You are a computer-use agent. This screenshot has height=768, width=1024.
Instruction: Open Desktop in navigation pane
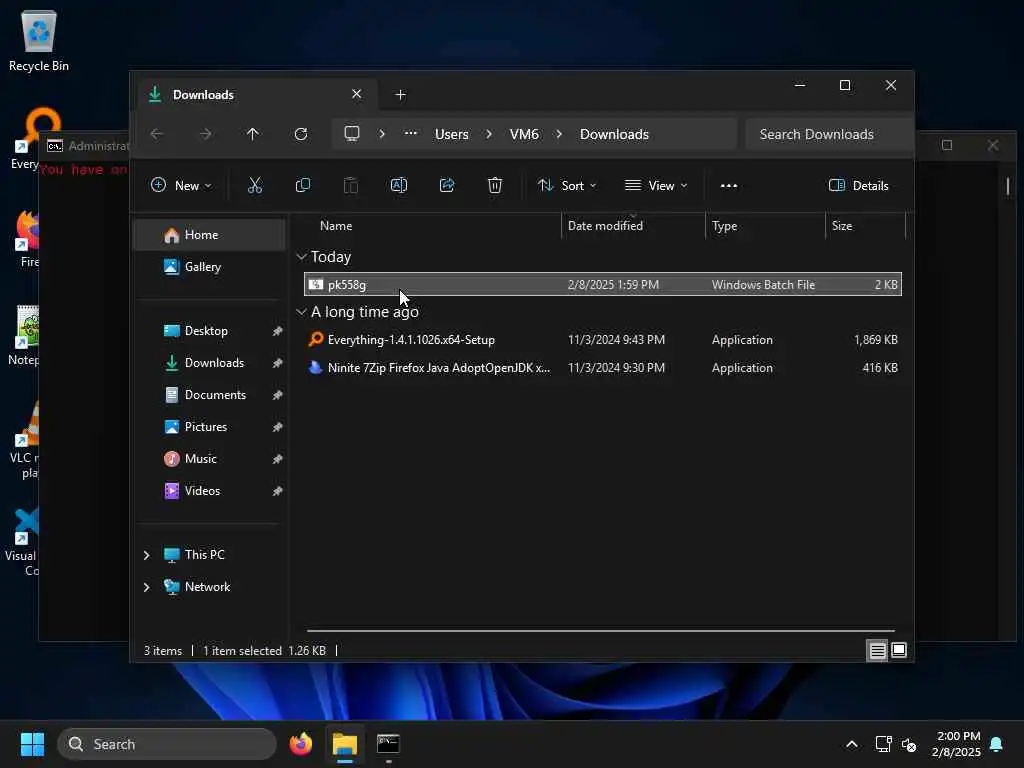209,331
